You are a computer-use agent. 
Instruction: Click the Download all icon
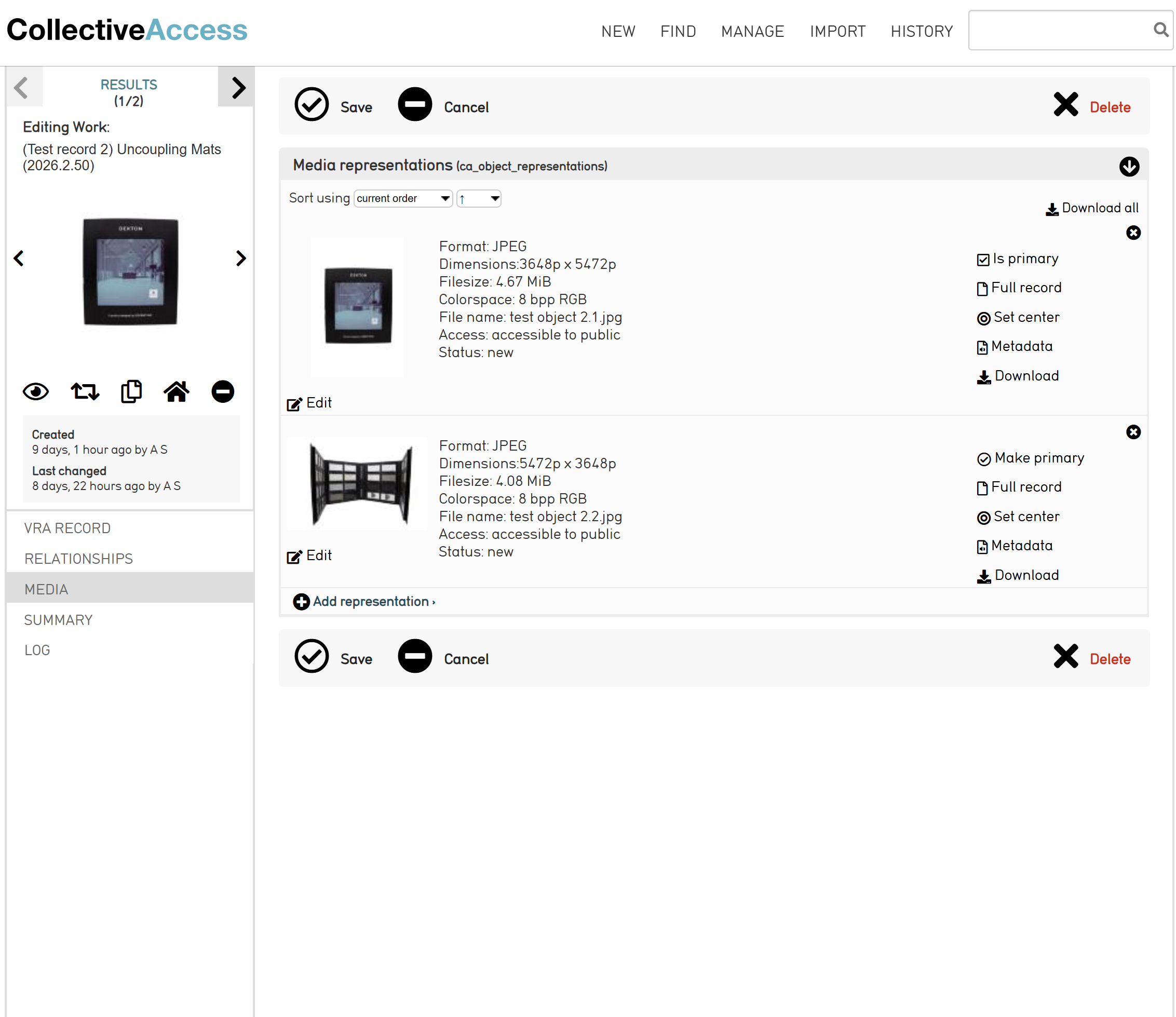click(1052, 209)
